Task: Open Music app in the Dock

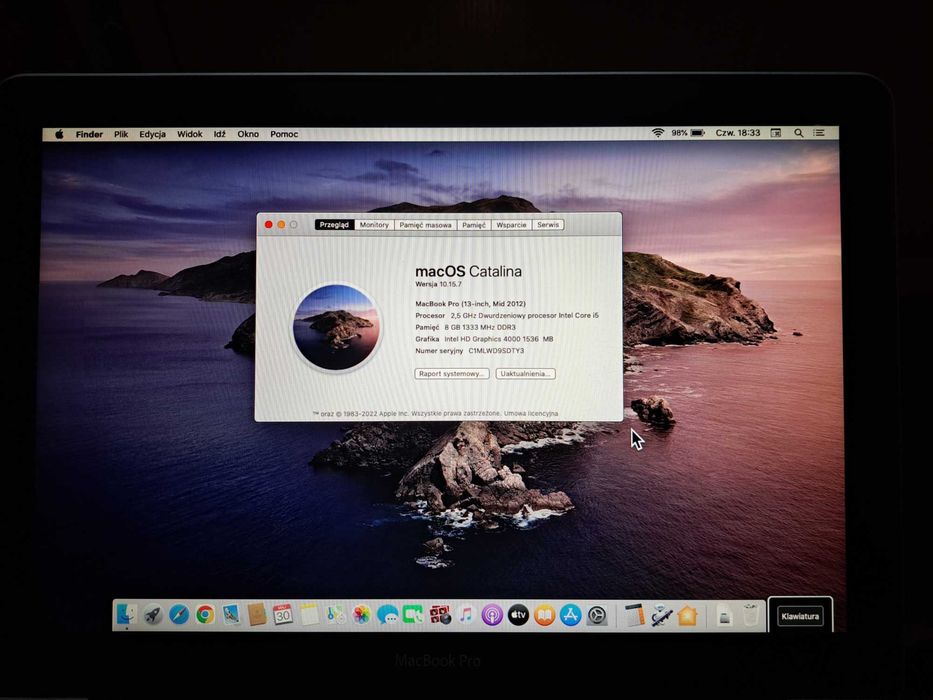Action: click(x=466, y=615)
